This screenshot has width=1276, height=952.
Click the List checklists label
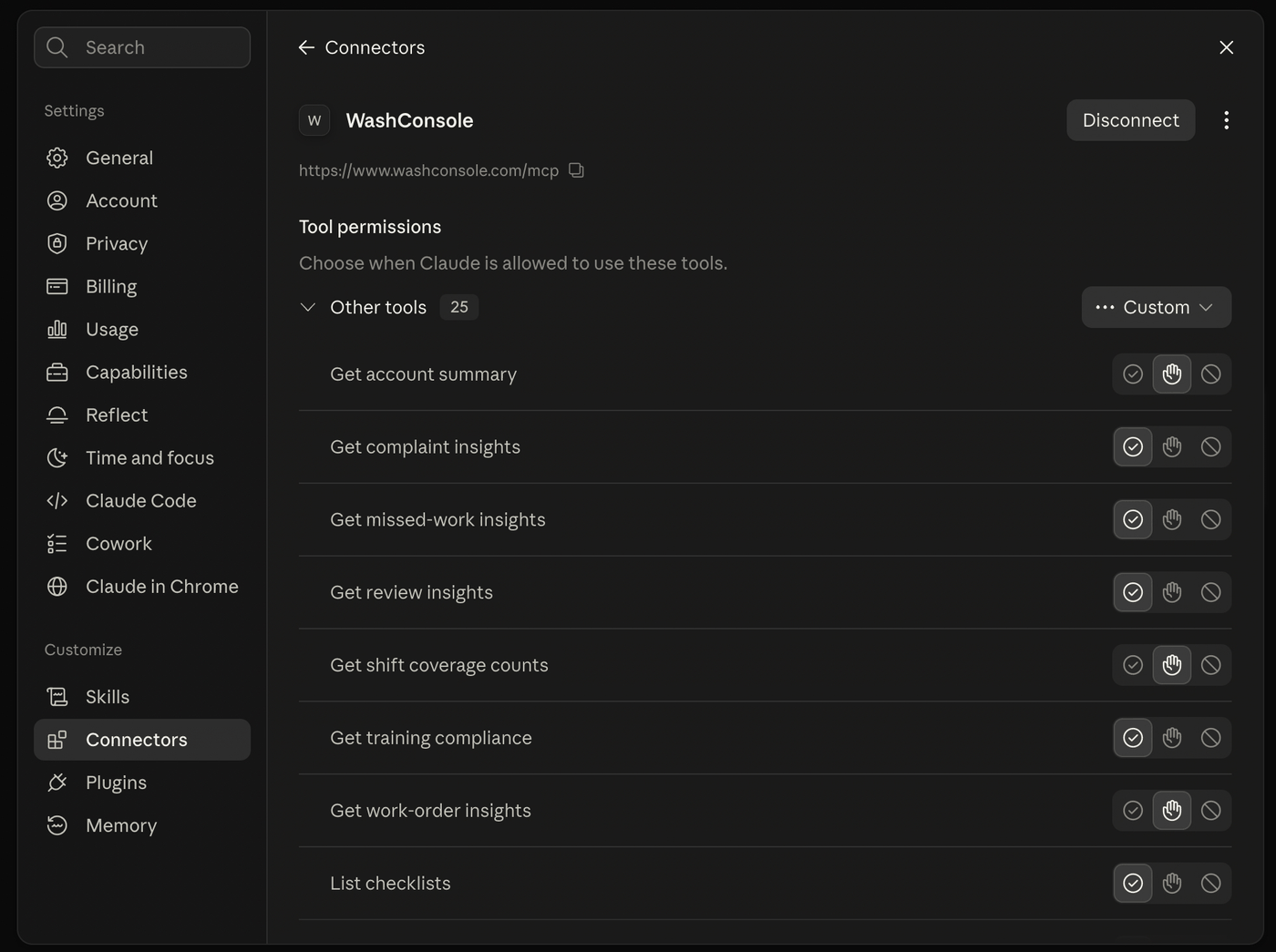point(390,884)
